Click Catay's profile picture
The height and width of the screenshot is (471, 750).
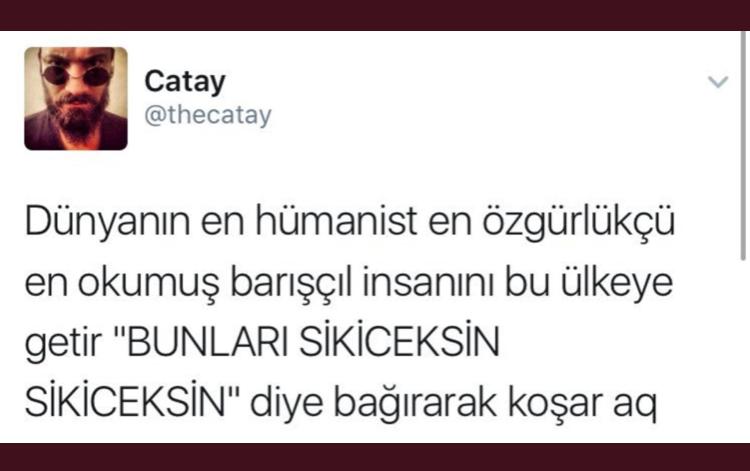(x=76, y=99)
